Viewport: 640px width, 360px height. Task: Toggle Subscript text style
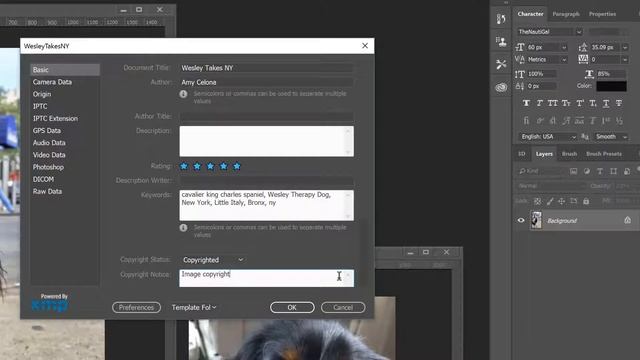[593, 103]
